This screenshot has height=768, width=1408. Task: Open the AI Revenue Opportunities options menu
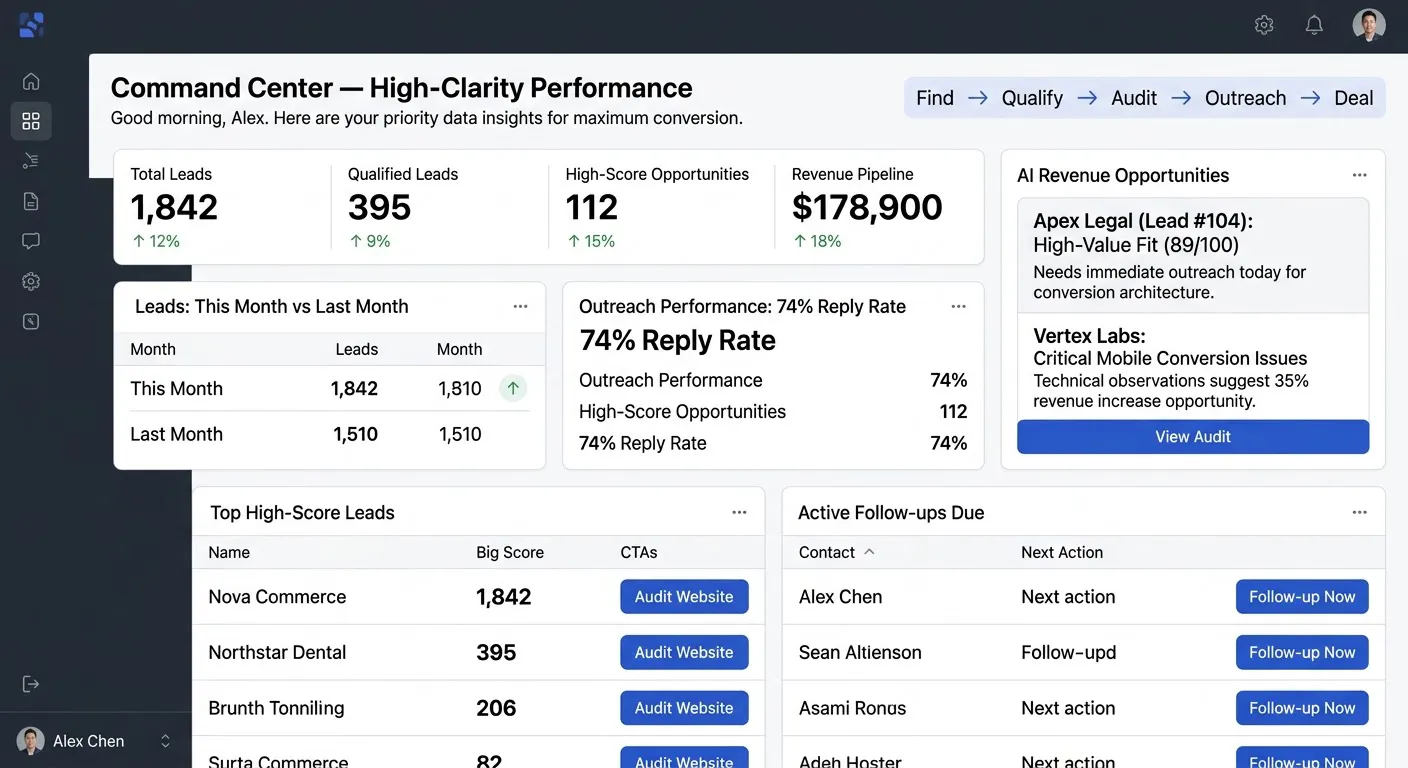[1359, 175]
